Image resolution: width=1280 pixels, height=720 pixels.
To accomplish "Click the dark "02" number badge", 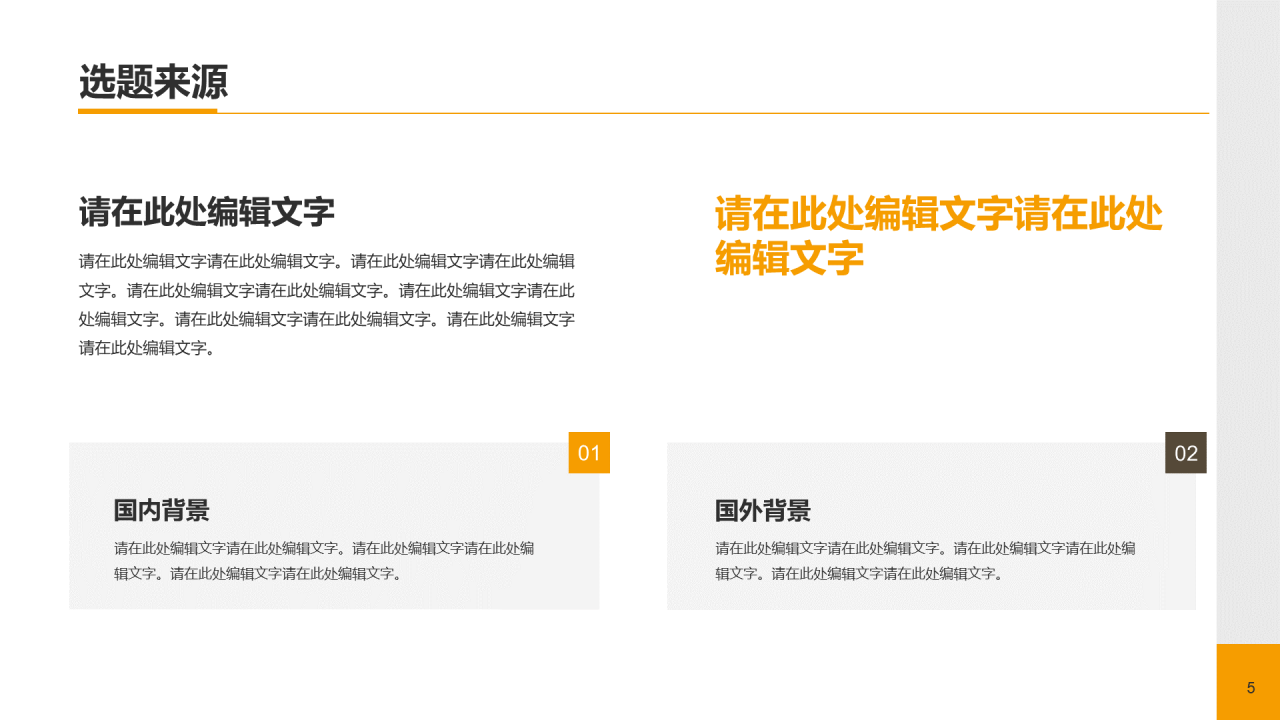I will [1187, 454].
